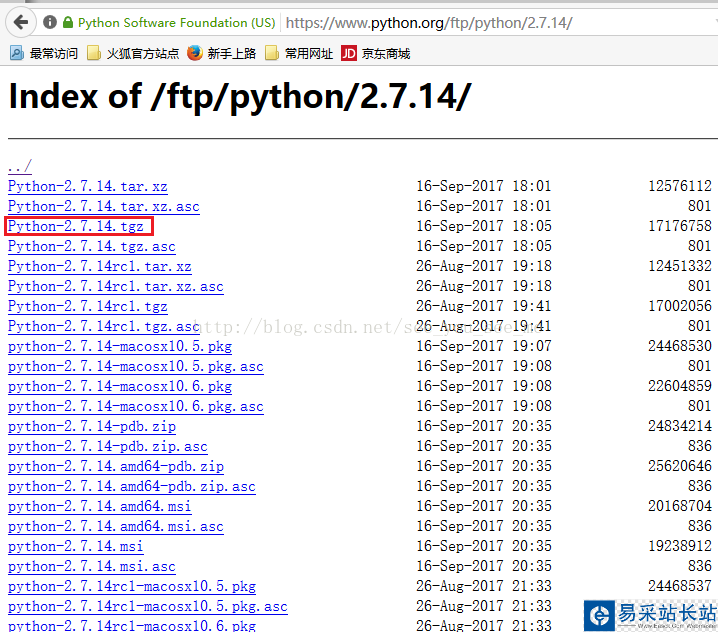Select date 26-Aug-2017 19:18 of Python-2.7.14rc1.tar.xz
This screenshot has height=632, width=718.
[x=484, y=266]
